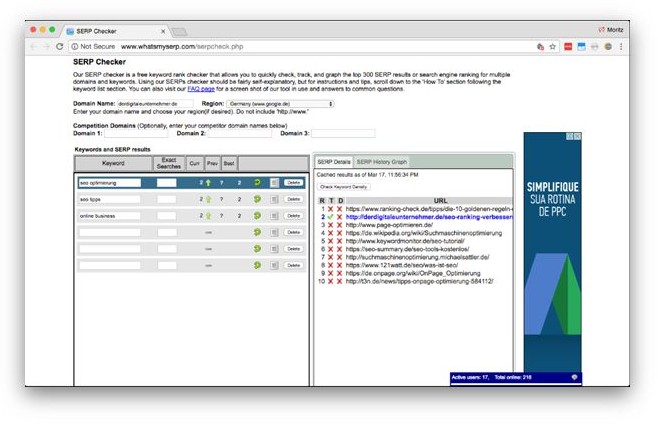Switch to SERP History Graph tab
658x424 pixels.
pos(382,161)
